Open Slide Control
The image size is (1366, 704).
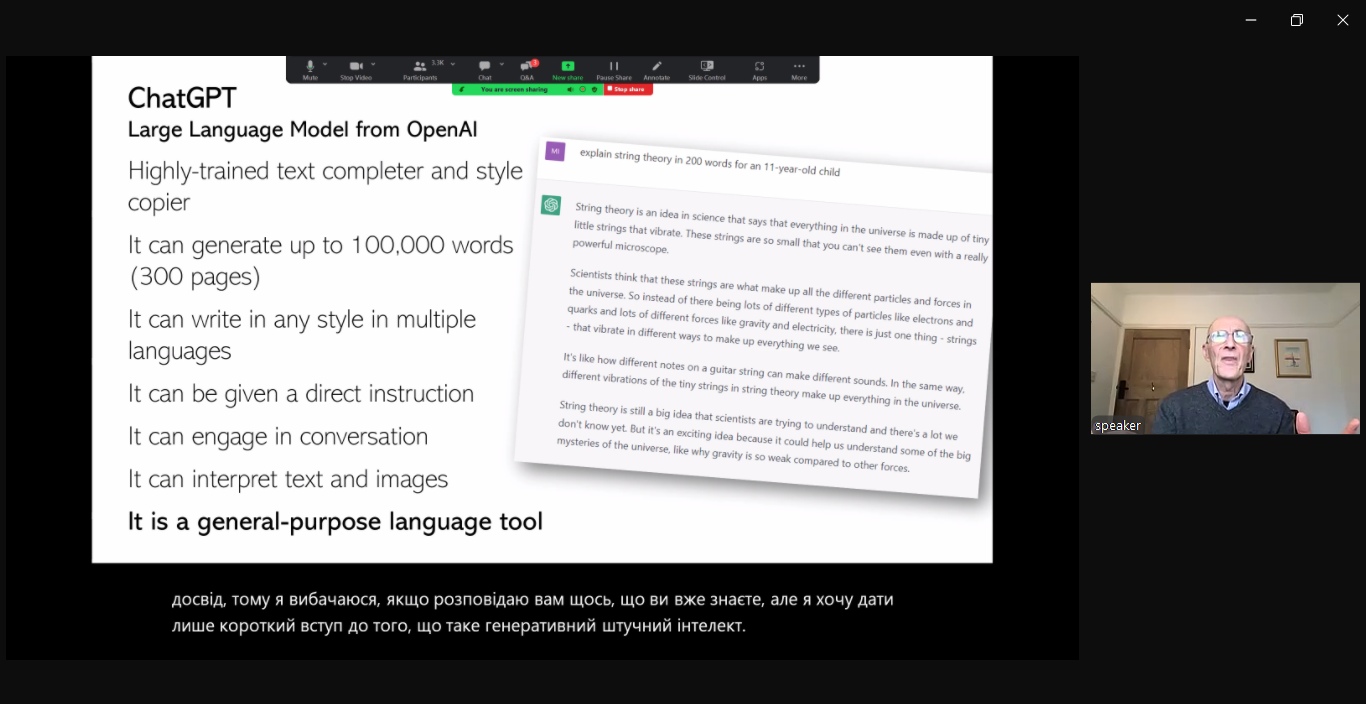tap(707, 67)
